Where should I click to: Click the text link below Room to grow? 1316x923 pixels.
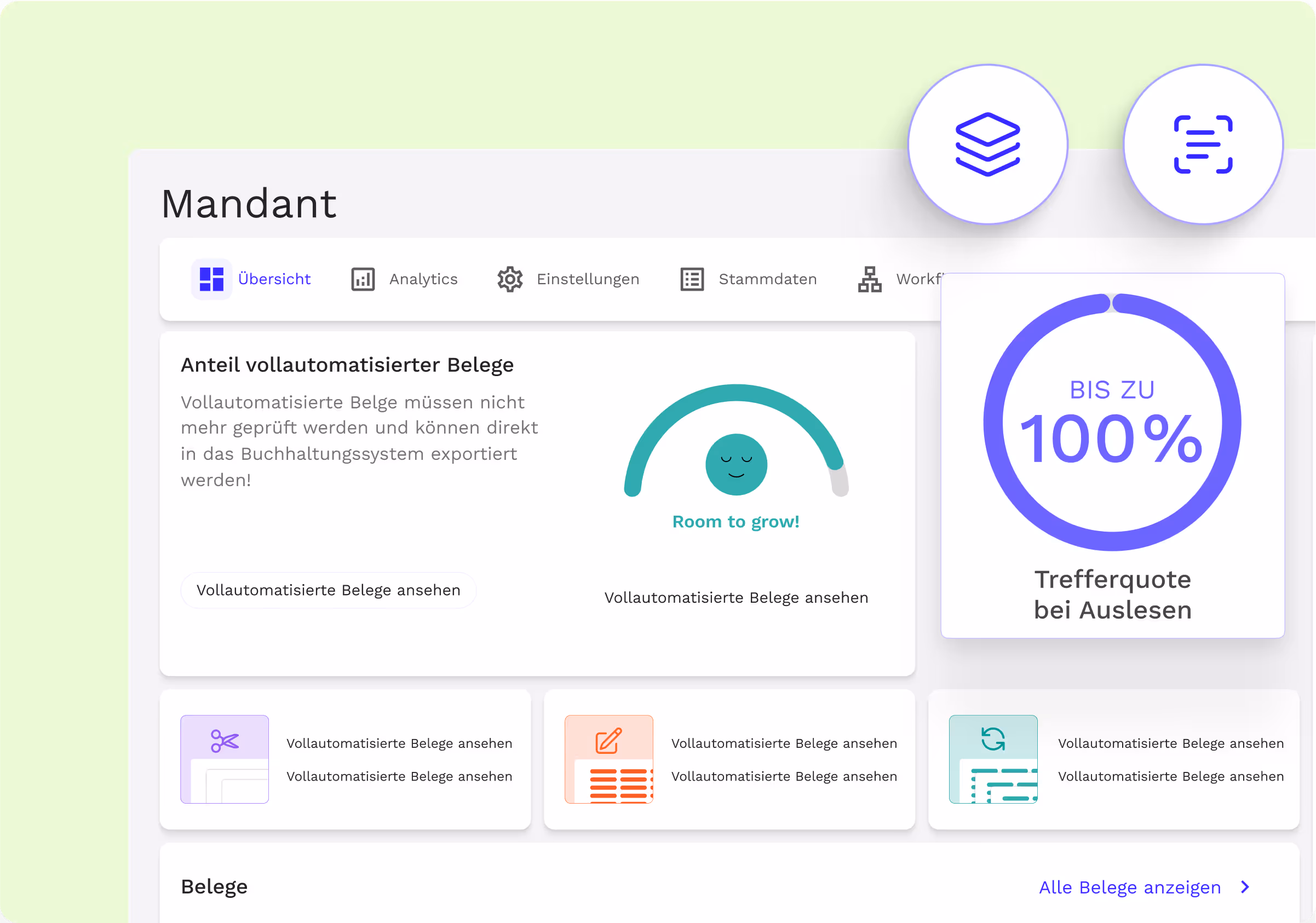tap(736, 598)
